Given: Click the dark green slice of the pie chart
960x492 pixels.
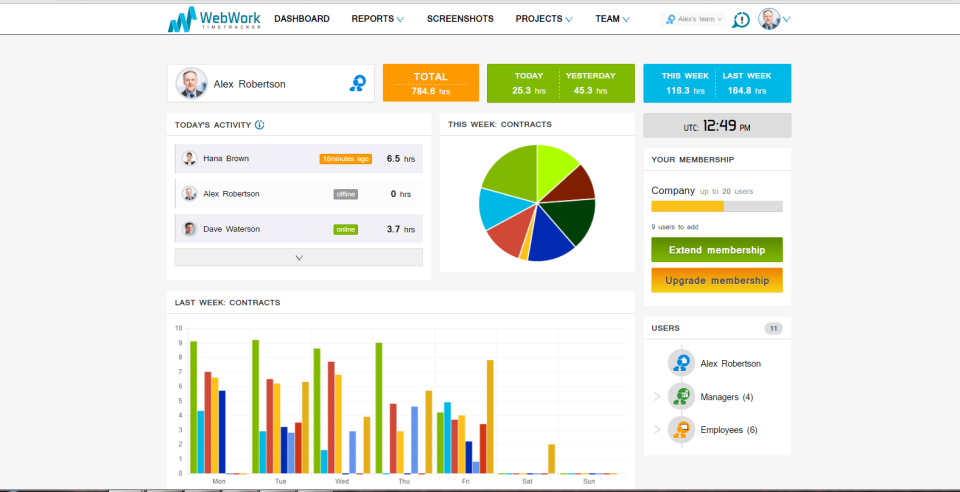Looking at the screenshot, I should tap(572, 219).
